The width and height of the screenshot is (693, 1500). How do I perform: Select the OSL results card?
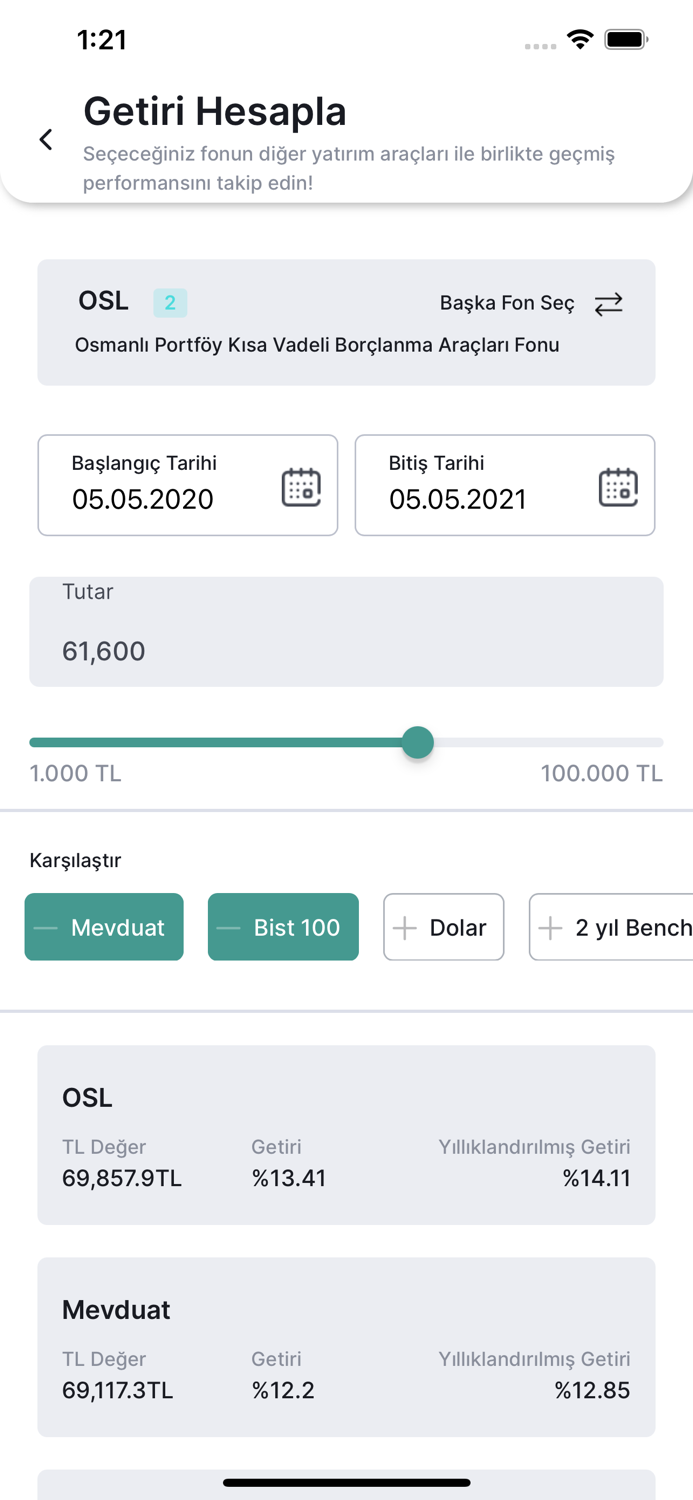coord(346,1134)
